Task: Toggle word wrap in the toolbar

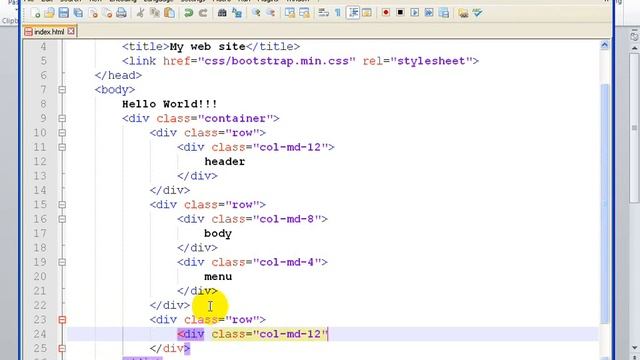Action: coord(324,13)
